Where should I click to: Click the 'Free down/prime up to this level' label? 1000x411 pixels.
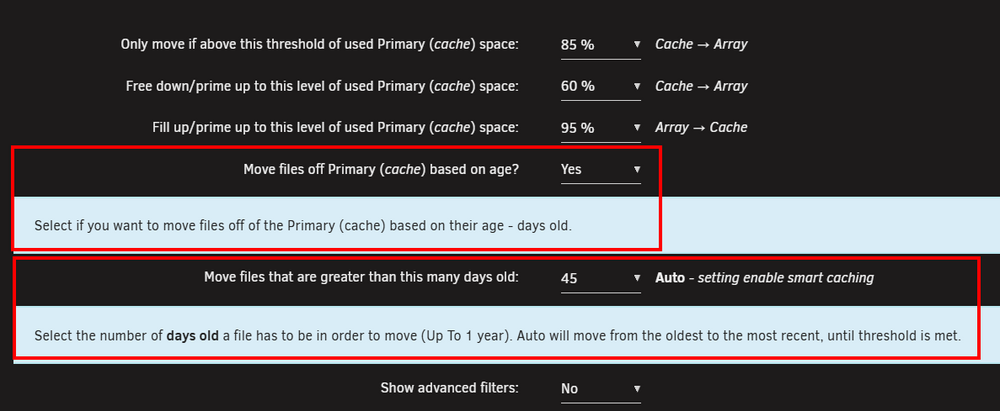point(322,86)
